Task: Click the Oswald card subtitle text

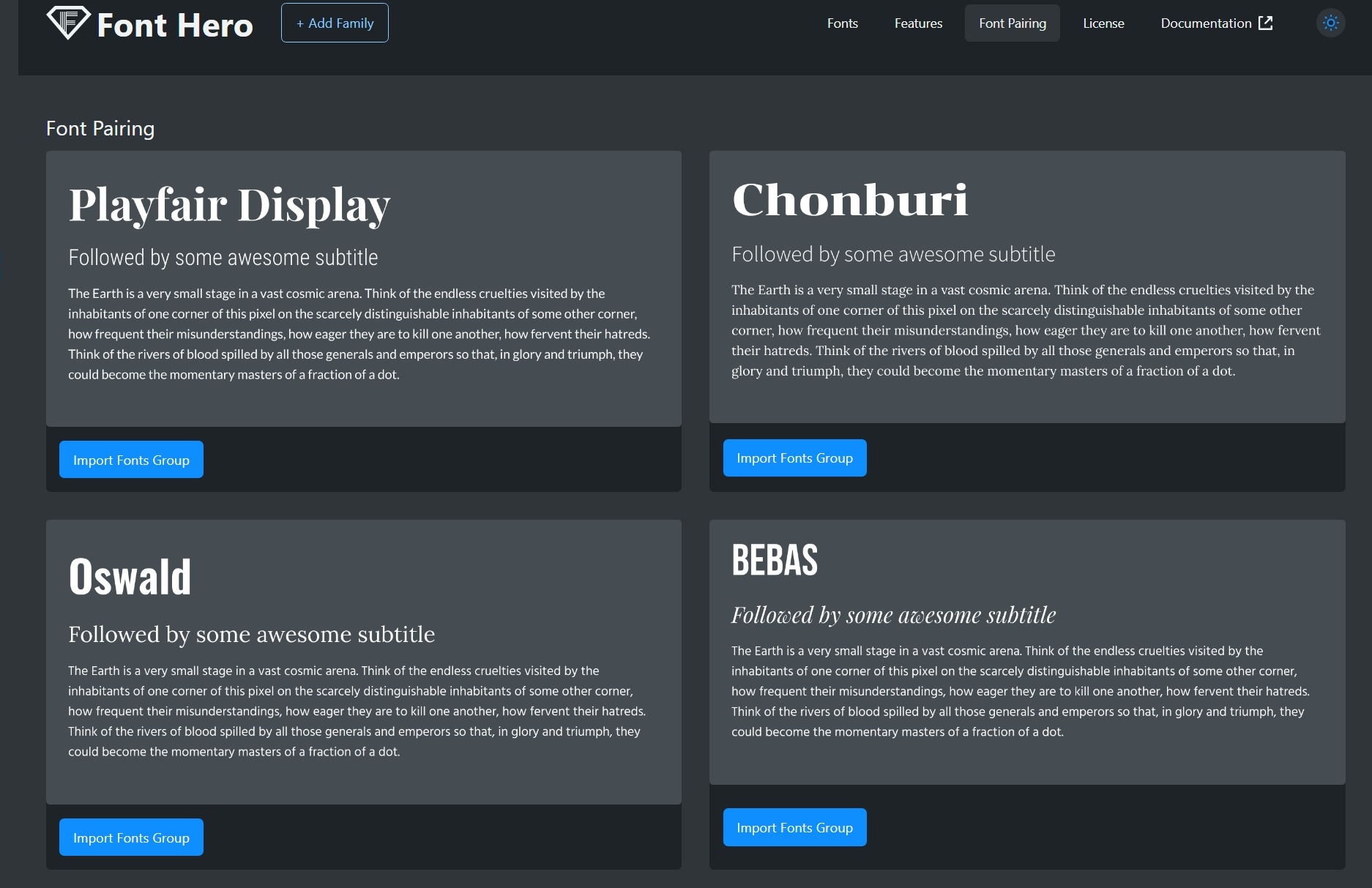Action: point(251,634)
